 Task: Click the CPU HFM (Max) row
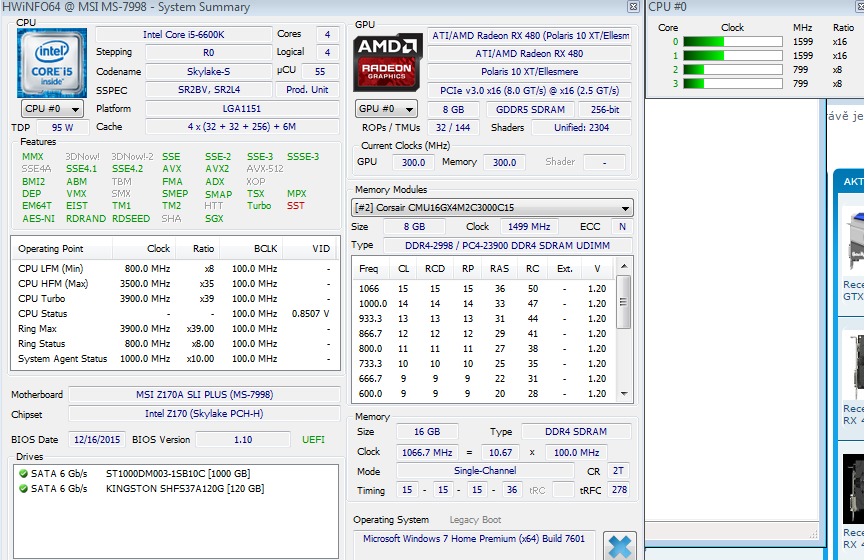175,284
